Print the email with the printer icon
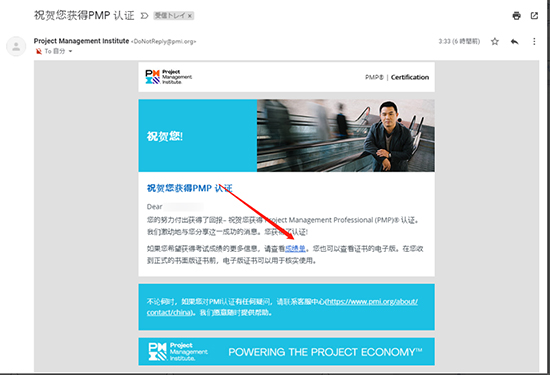 (516, 15)
